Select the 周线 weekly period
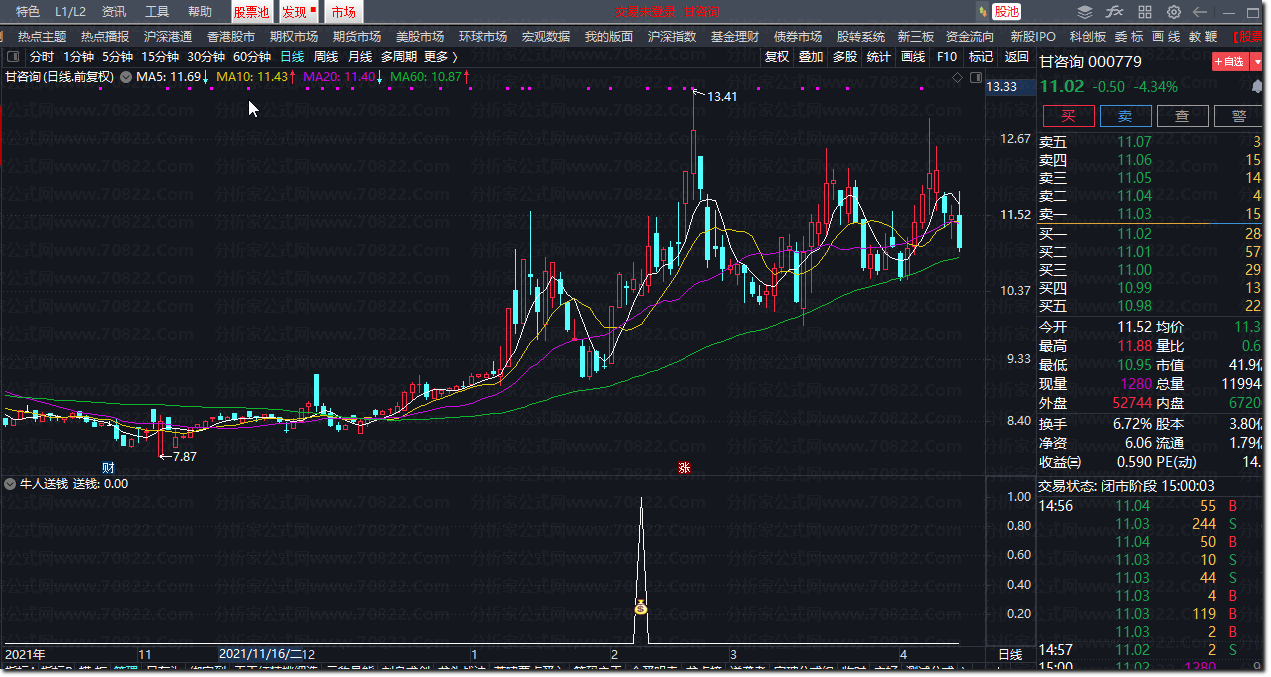 pos(326,57)
